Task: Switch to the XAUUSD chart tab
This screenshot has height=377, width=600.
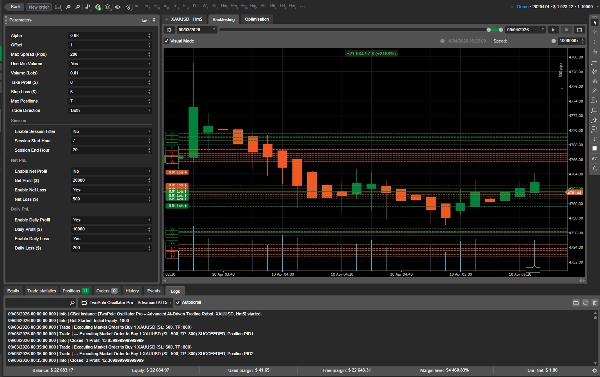Action: tap(184, 19)
